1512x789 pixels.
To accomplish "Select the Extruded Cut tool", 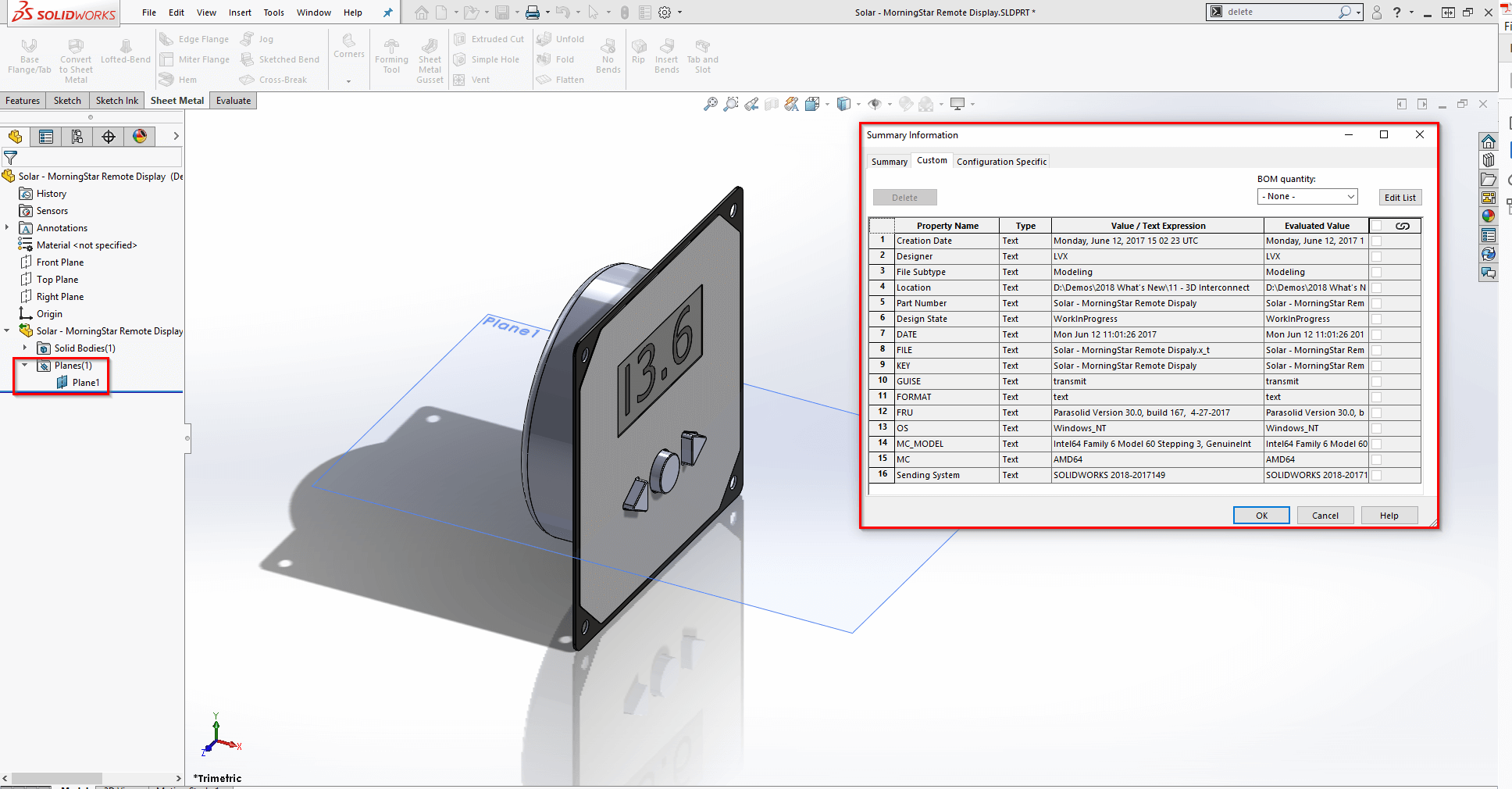I will [x=489, y=39].
